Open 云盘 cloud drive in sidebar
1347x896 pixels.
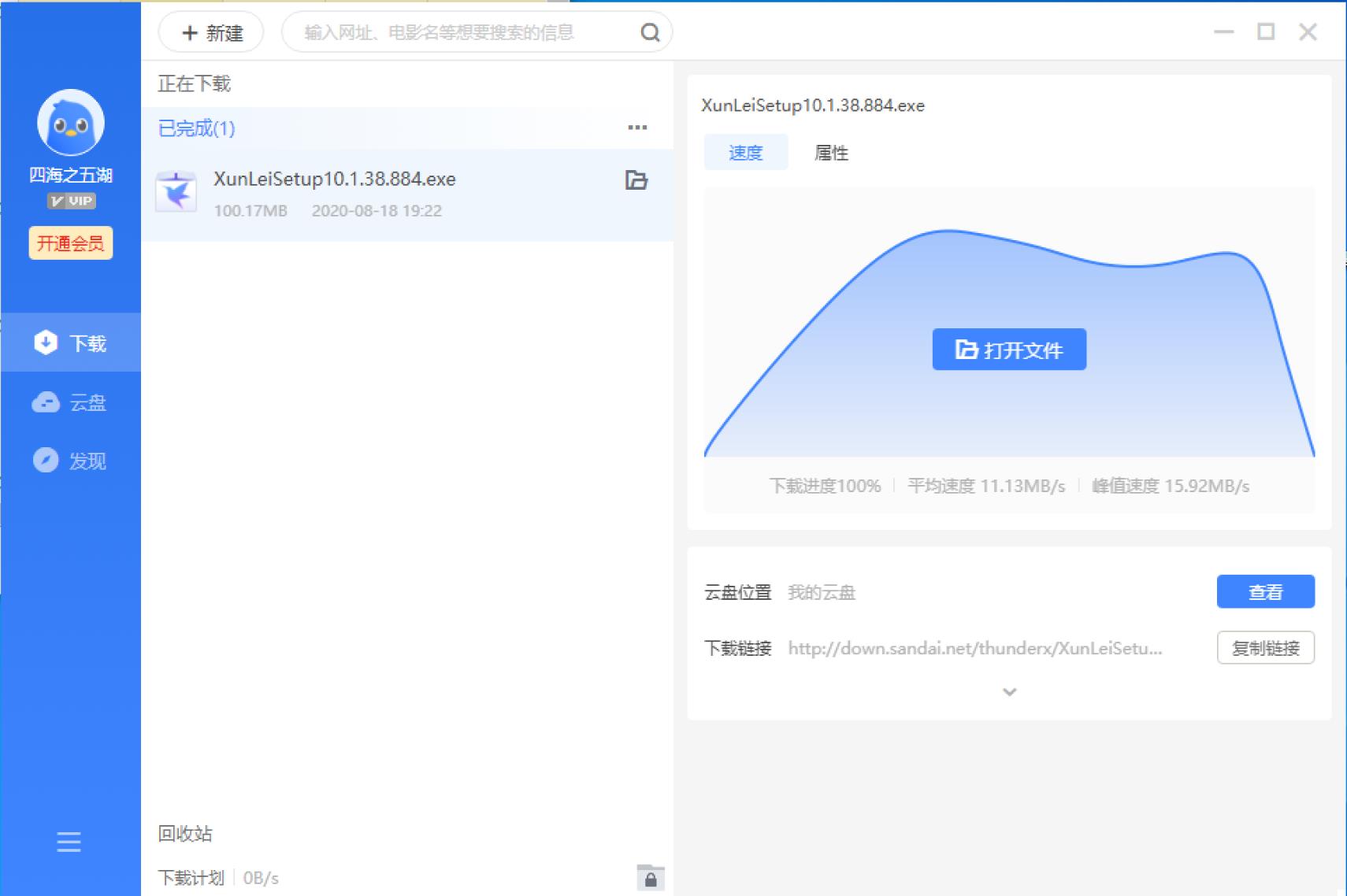pos(71,402)
